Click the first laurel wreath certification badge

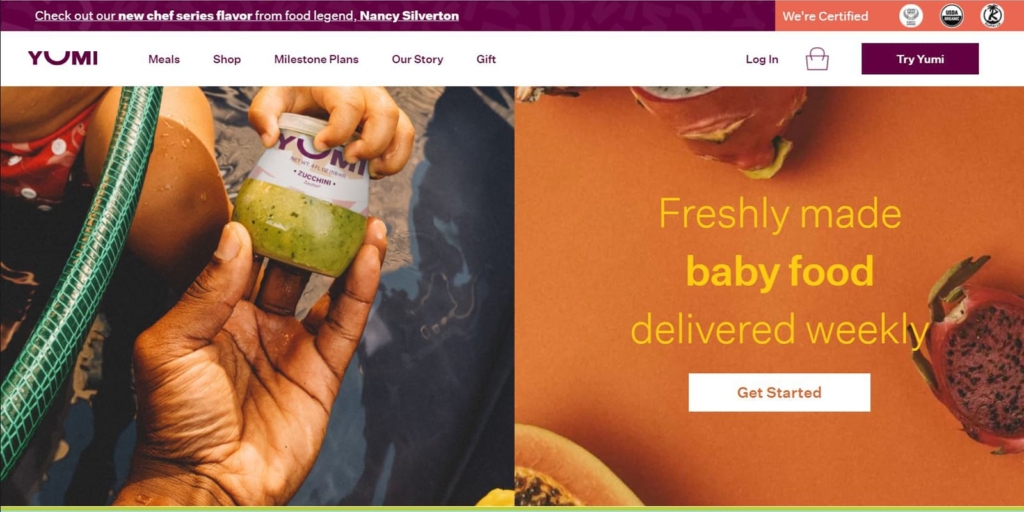click(911, 16)
